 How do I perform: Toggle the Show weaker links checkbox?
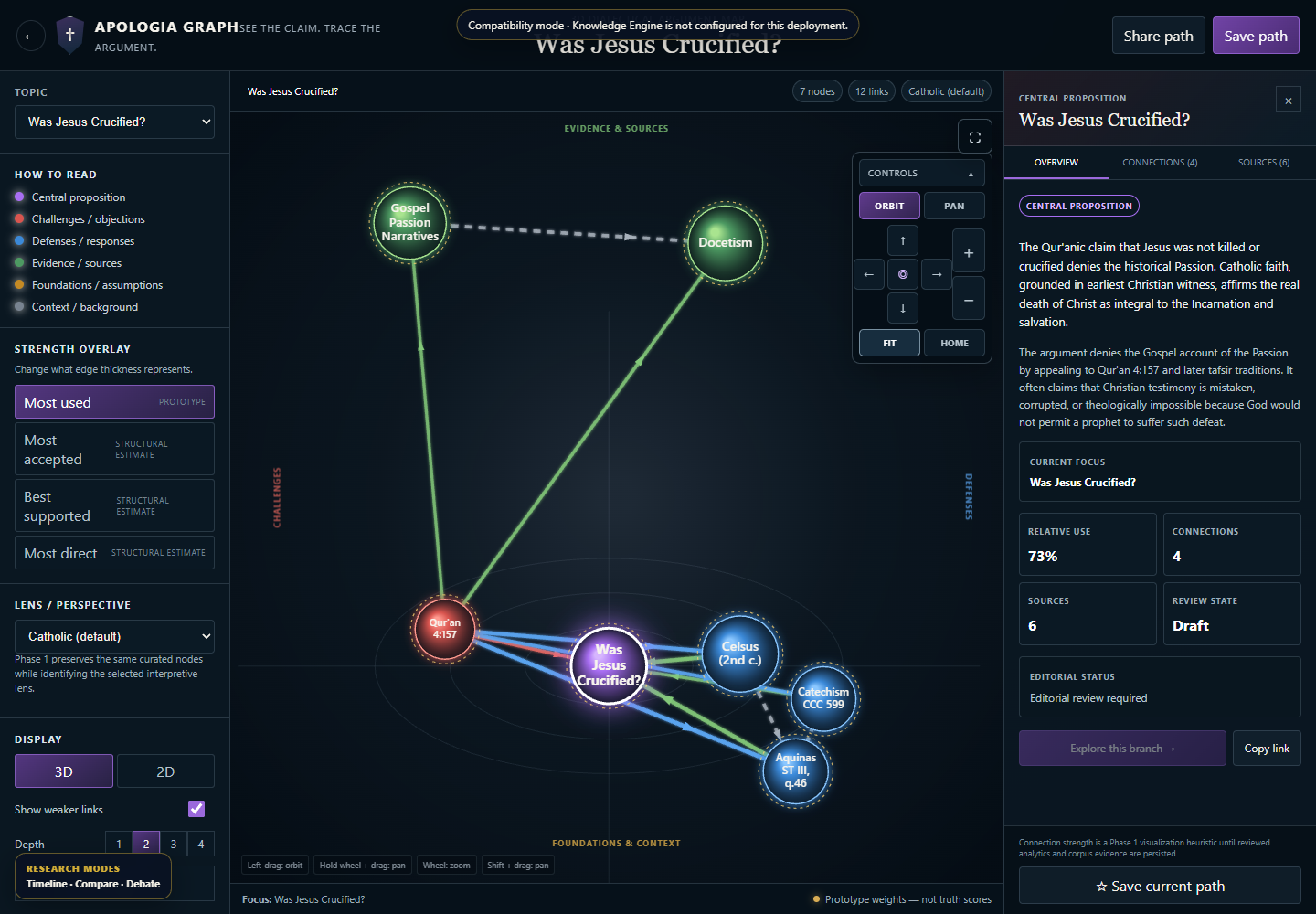click(196, 809)
